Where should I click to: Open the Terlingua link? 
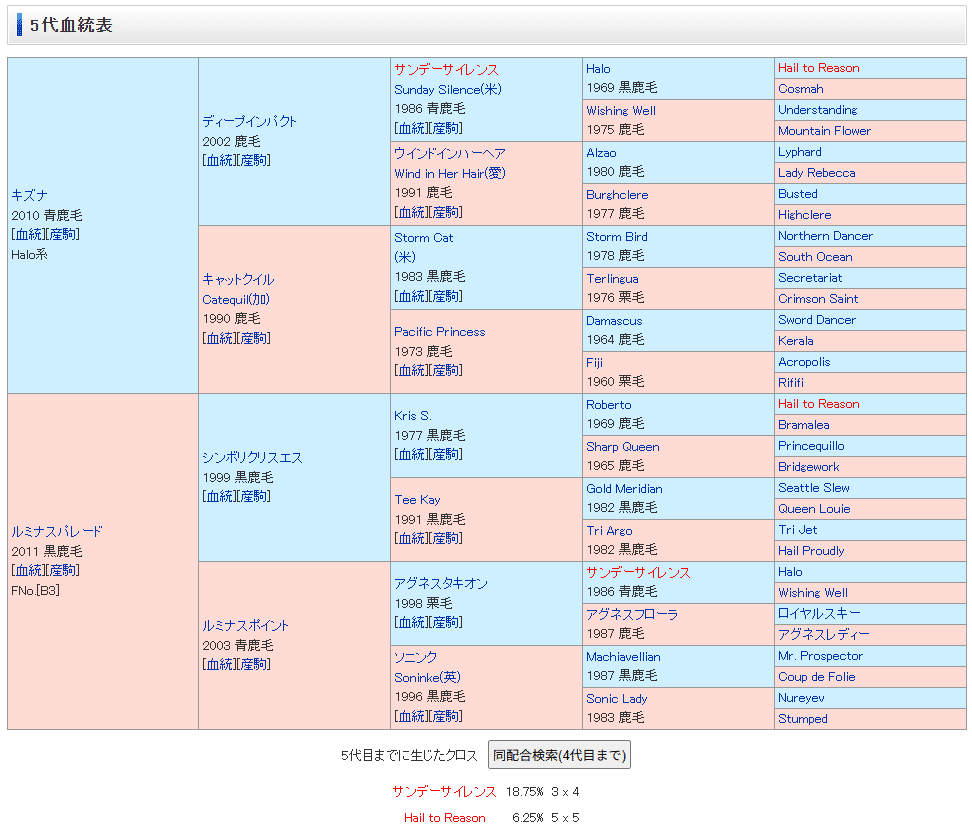coord(612,279)
